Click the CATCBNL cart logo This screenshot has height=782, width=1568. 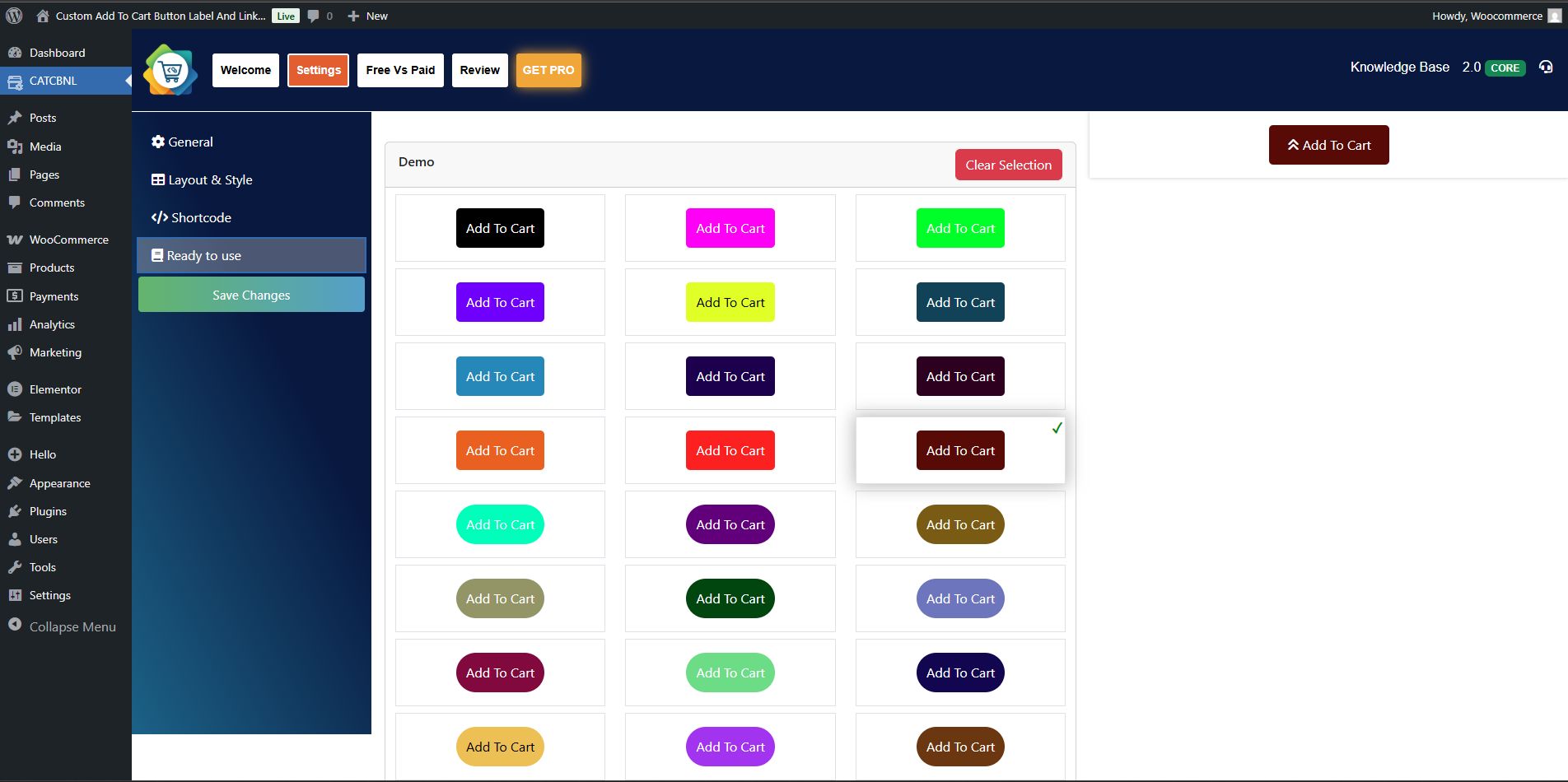(x=170, y=71)
